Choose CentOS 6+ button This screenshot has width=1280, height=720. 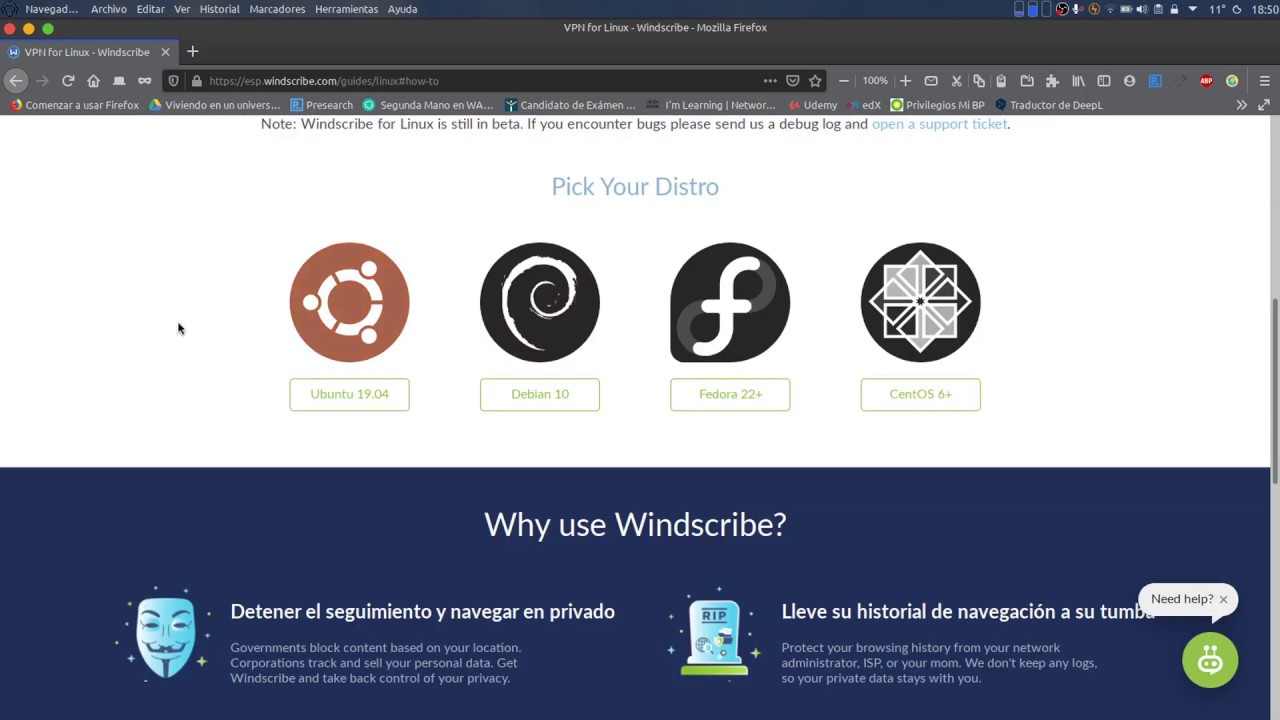click(920, 394)
